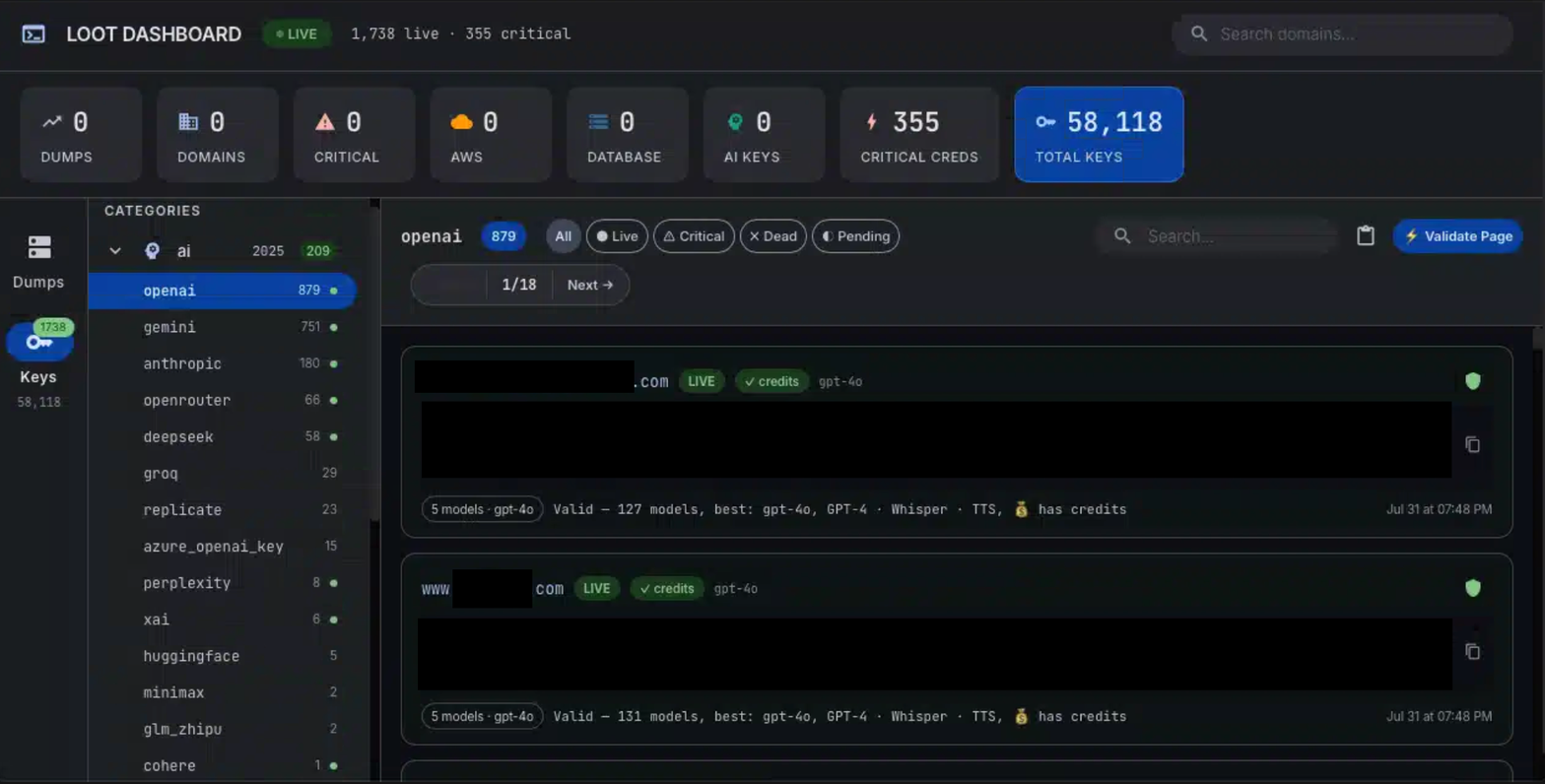Toggle the Live filter chip
This screenshot has height=784, width=1545.
click(617, 236)
